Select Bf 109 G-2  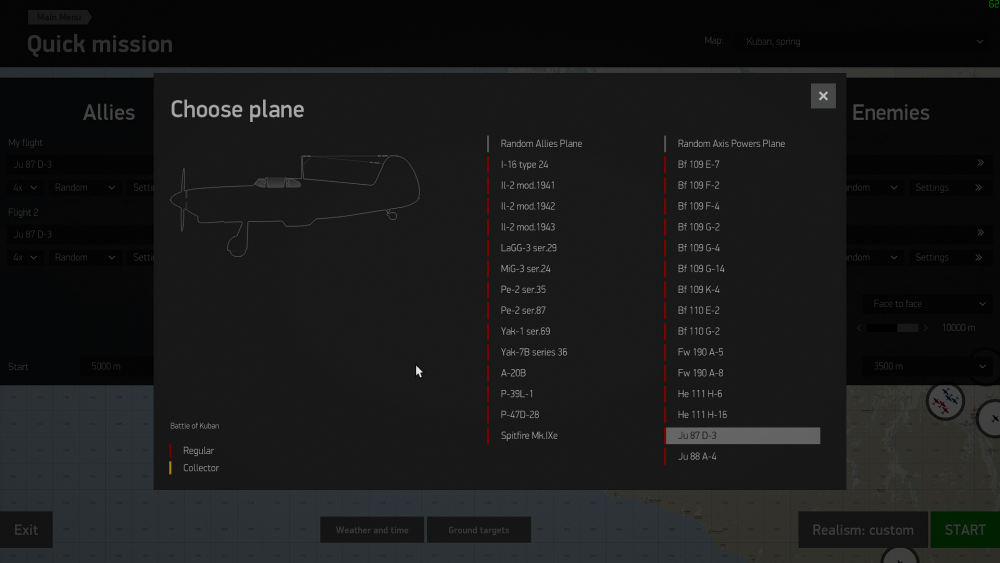[x=698, y=227]
